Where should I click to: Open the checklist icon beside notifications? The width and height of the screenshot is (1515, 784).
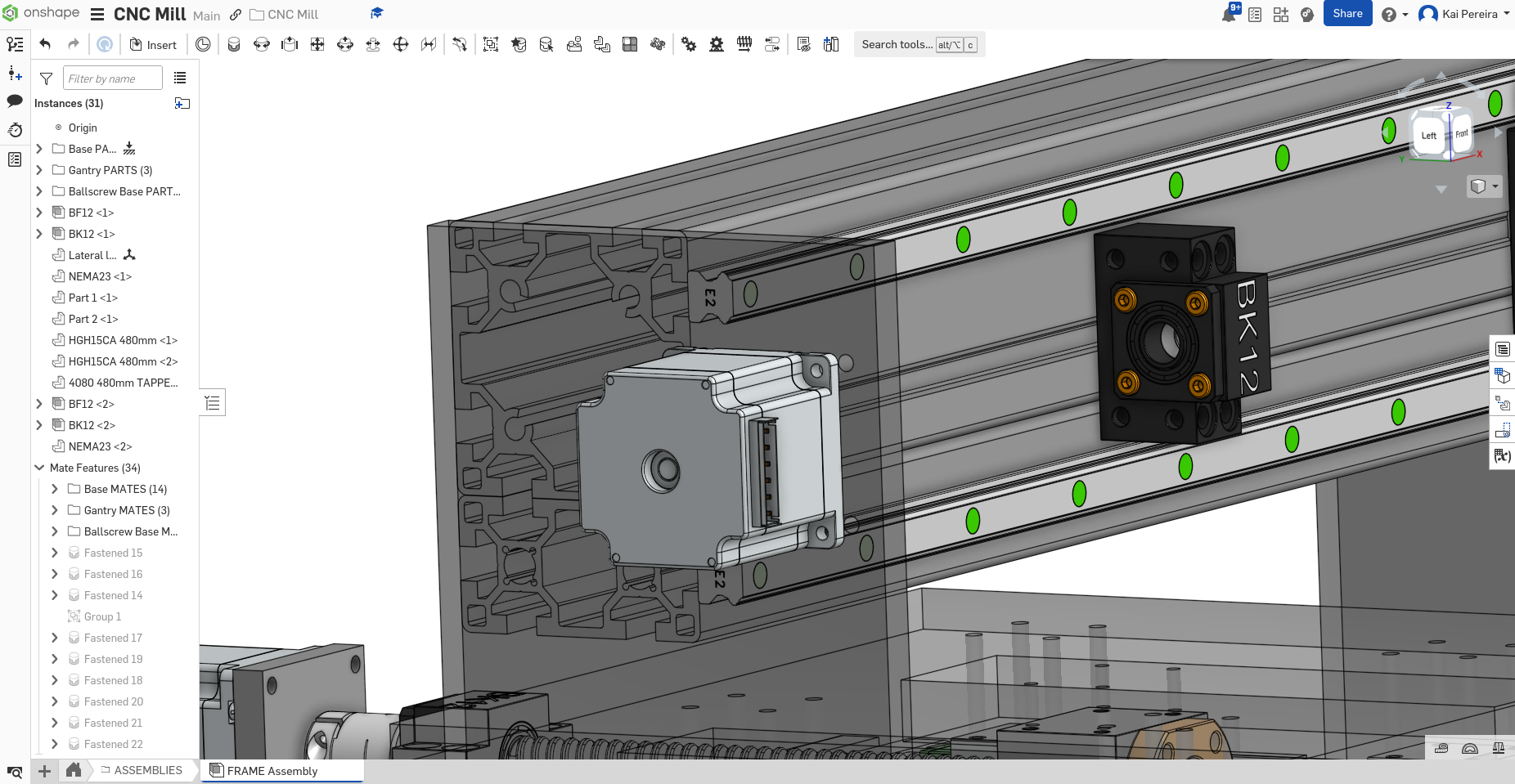coord(1255,15)
